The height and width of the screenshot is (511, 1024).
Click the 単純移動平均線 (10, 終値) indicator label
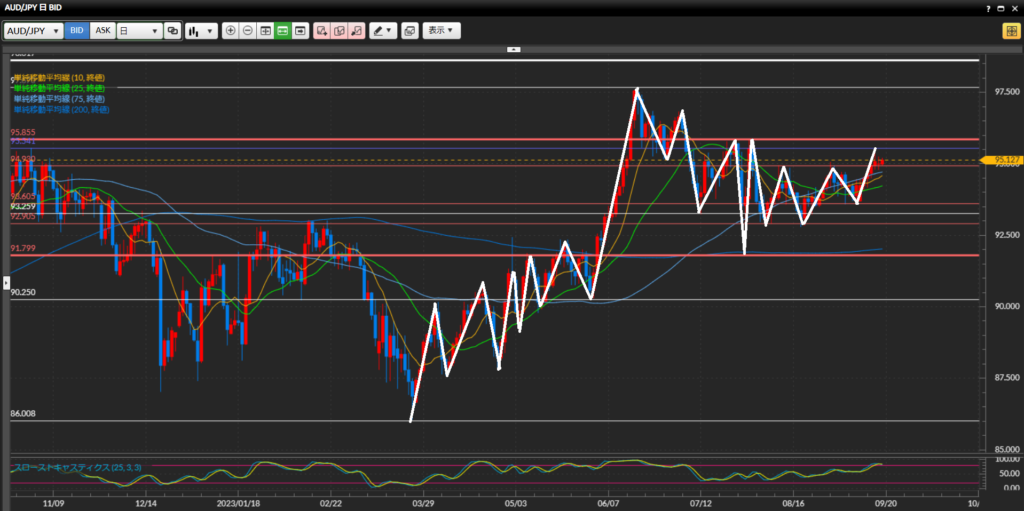[58, 78]
